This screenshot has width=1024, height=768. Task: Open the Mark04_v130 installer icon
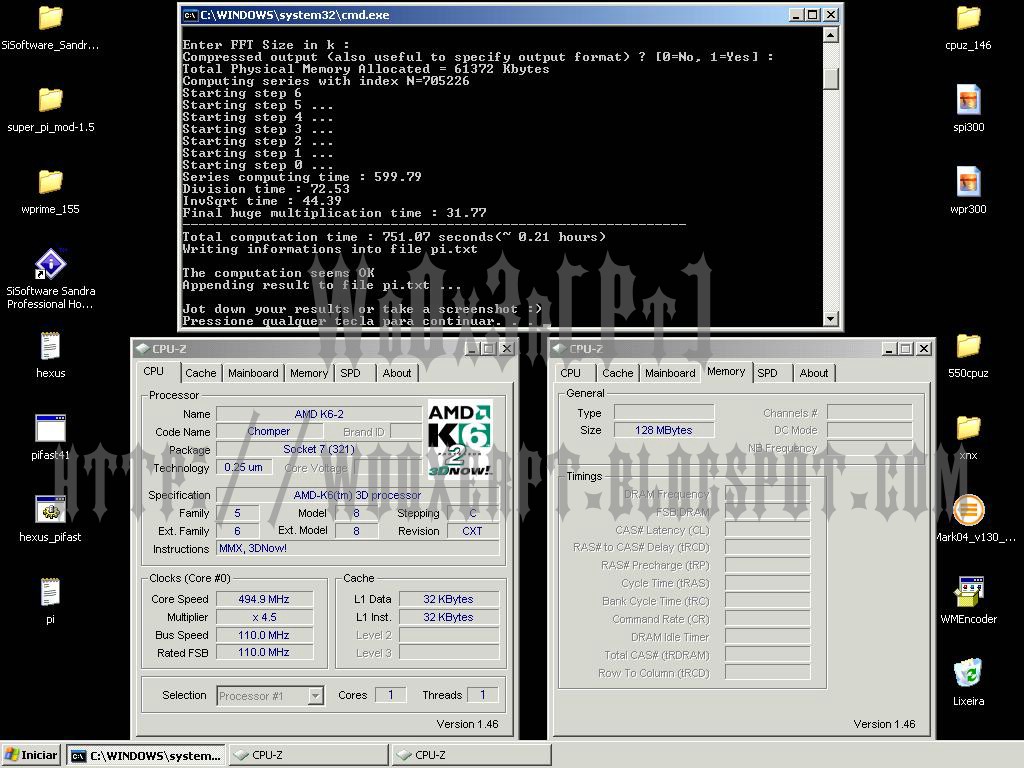pyautogui.click(x=968, y=510)
